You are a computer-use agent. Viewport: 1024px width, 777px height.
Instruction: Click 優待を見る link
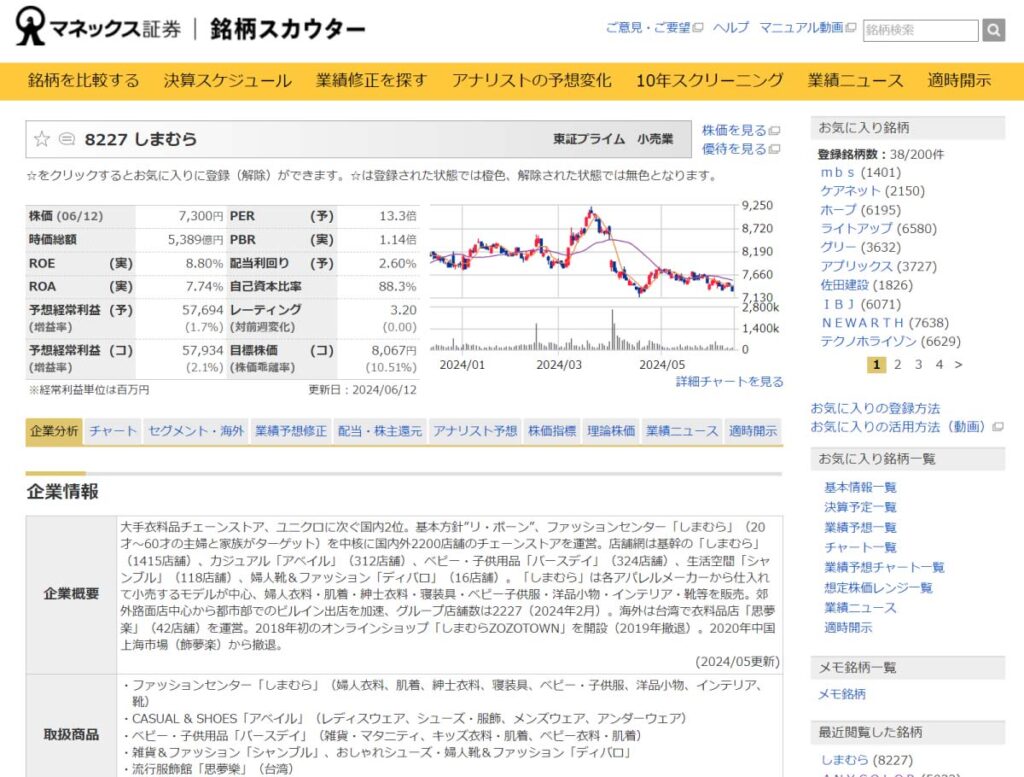734,150
